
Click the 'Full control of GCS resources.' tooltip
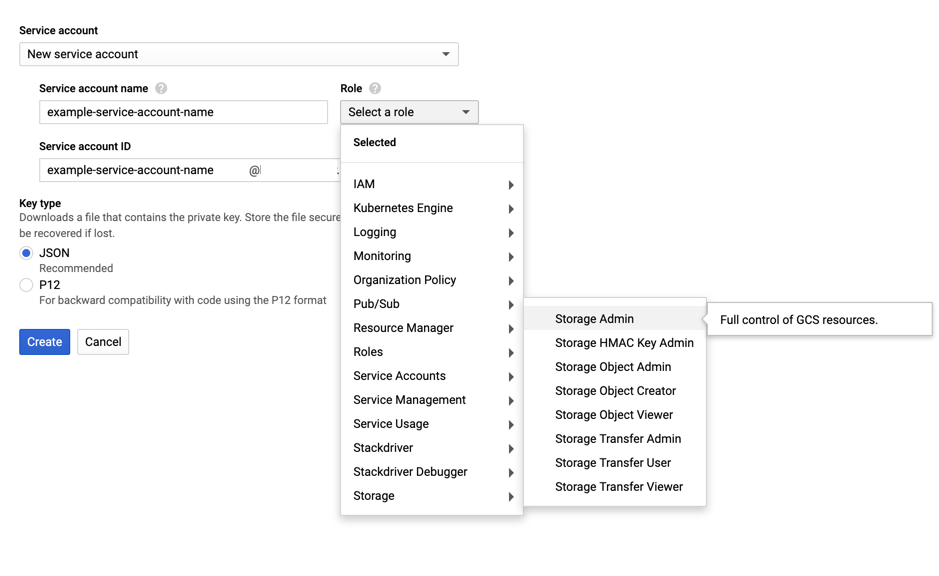coord(820,320)
